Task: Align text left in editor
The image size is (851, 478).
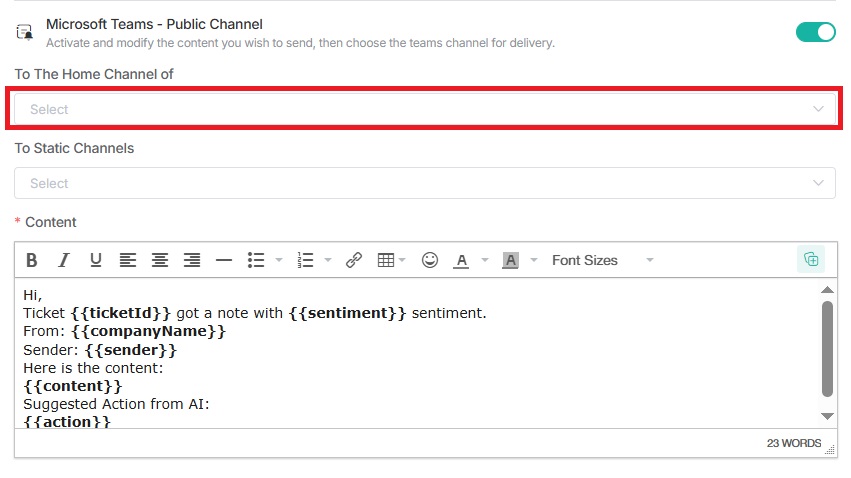Action: click(x=128, y=260)
